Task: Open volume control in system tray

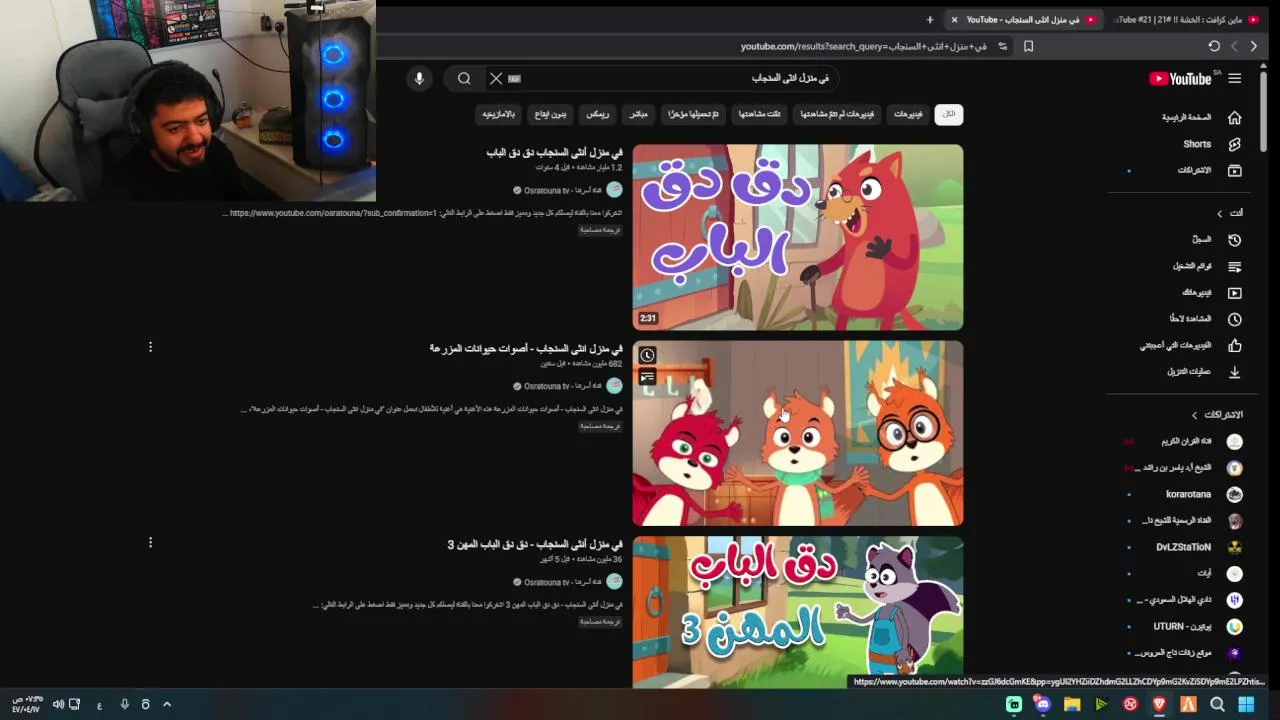Action: pos(58,704)
